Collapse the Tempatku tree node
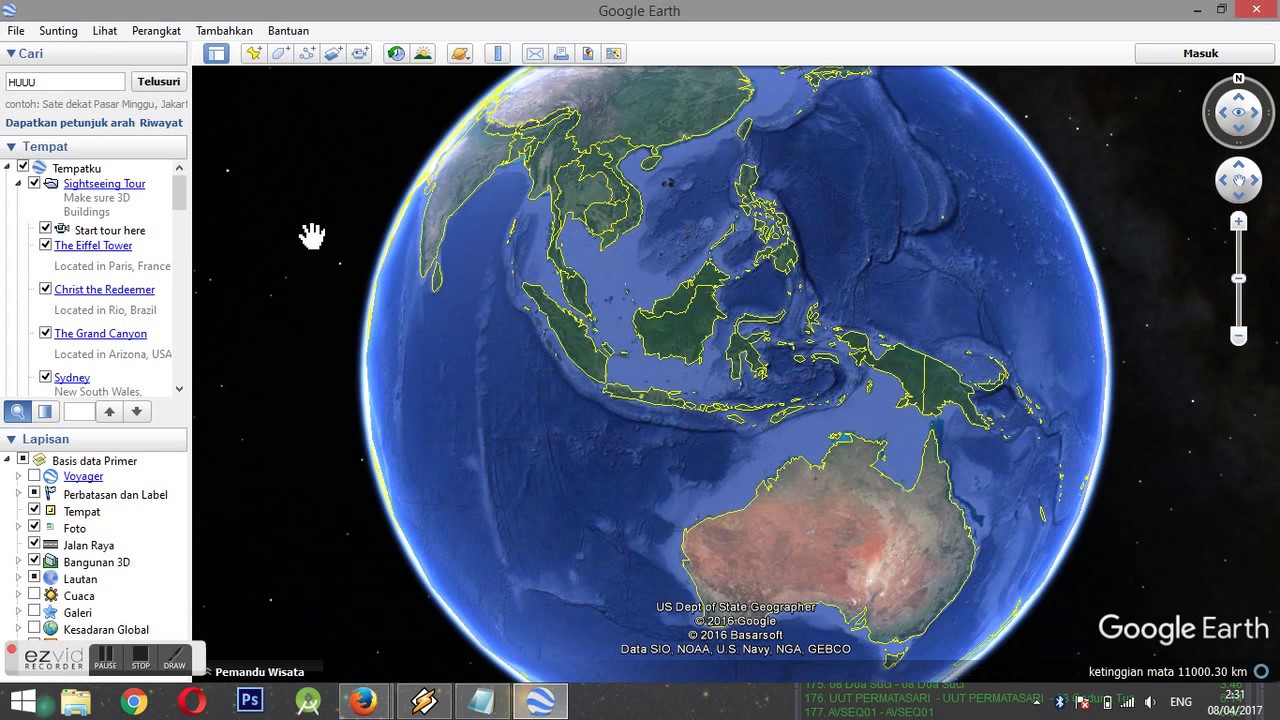Viewport: 1280px width, 720px height. [x=7, y=168]
